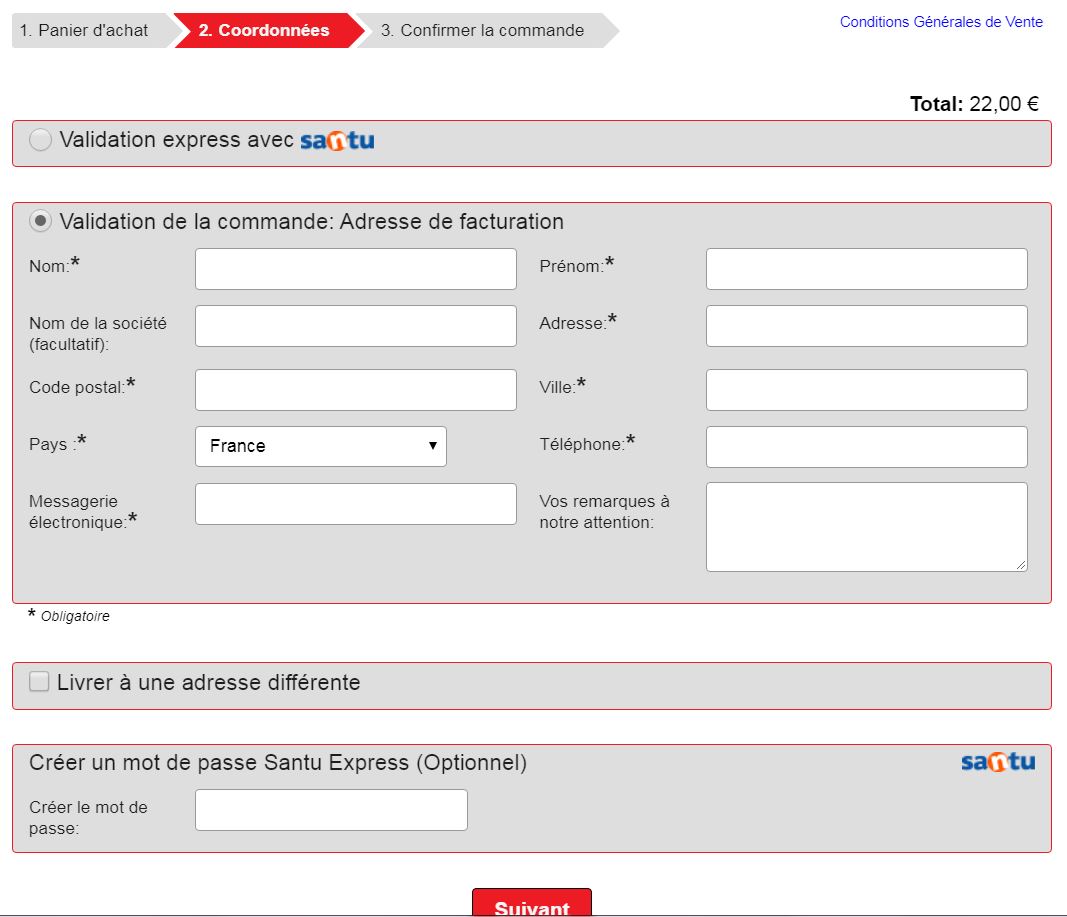Viewport: 1067px width, 917px height.
Task: Click the Créer le mot de passe field
Action: [331, 810]
